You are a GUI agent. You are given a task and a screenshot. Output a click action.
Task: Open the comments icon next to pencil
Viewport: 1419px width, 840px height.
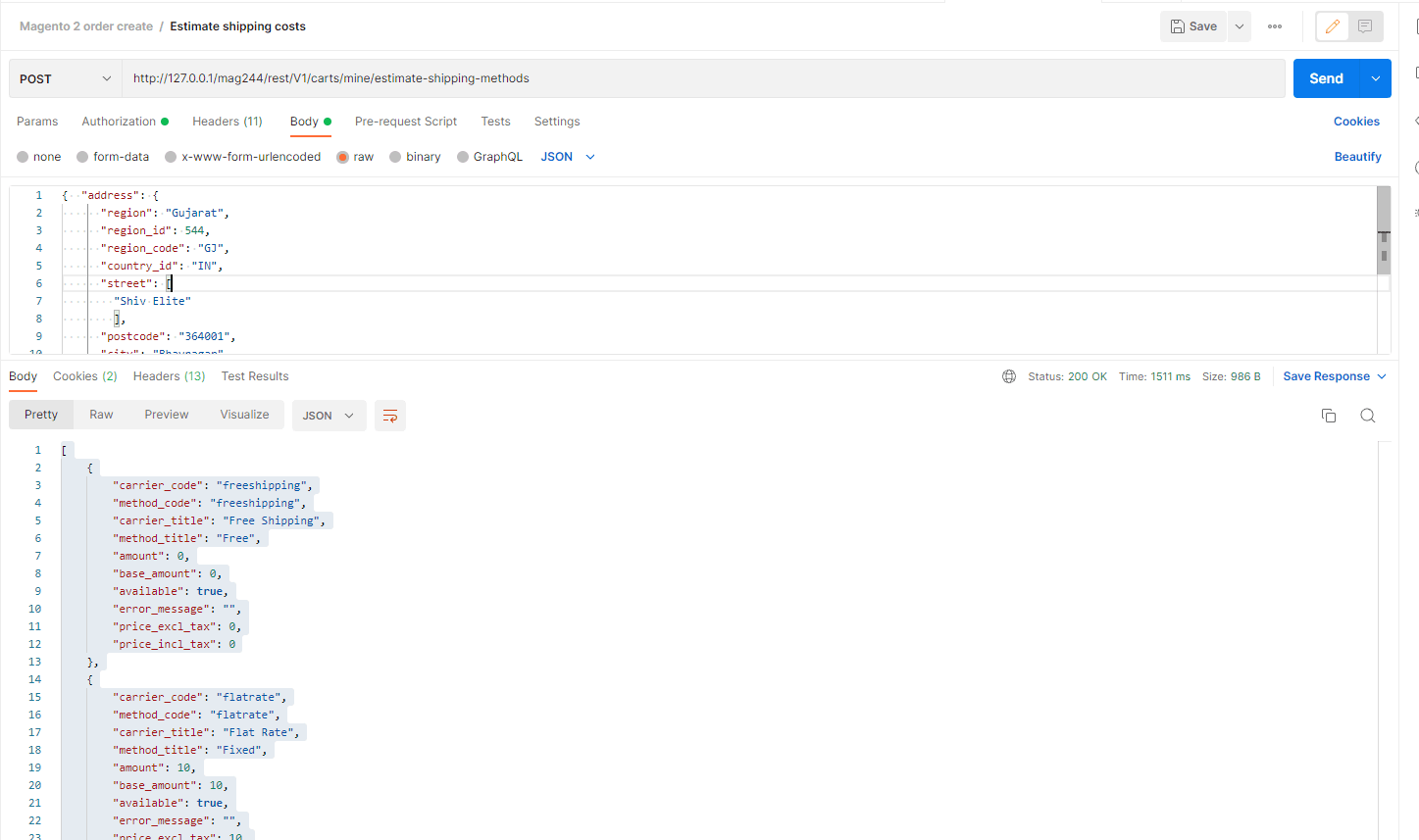[1365, 26]
